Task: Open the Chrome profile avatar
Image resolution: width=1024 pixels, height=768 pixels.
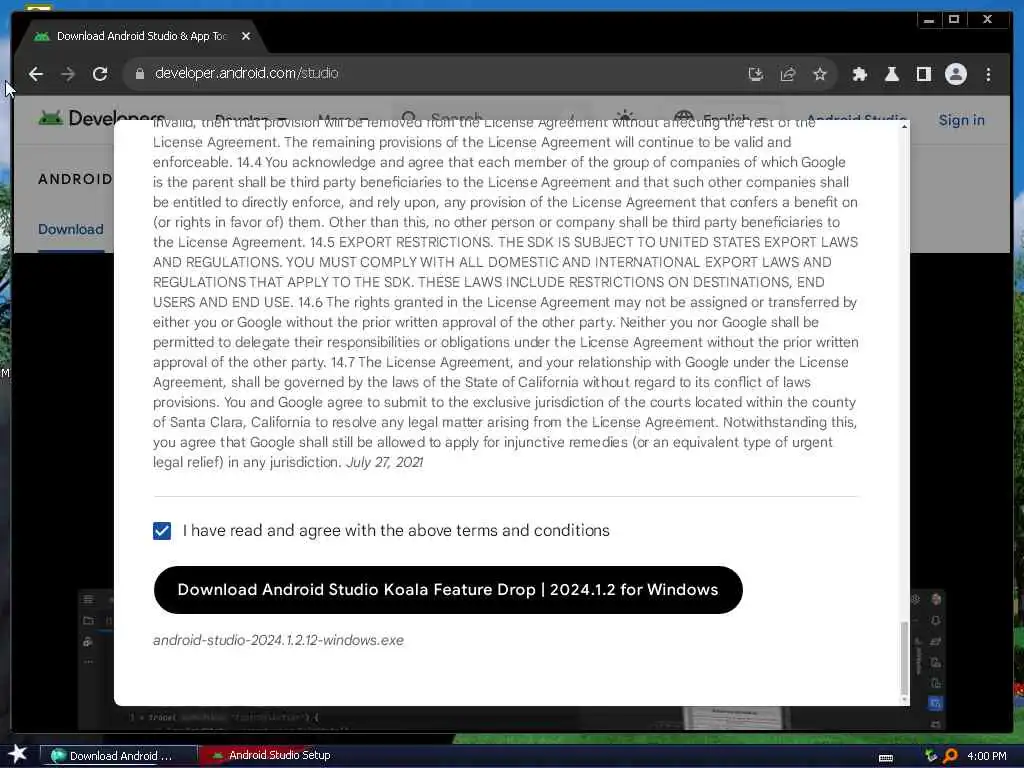Action: tap(955, 74)
